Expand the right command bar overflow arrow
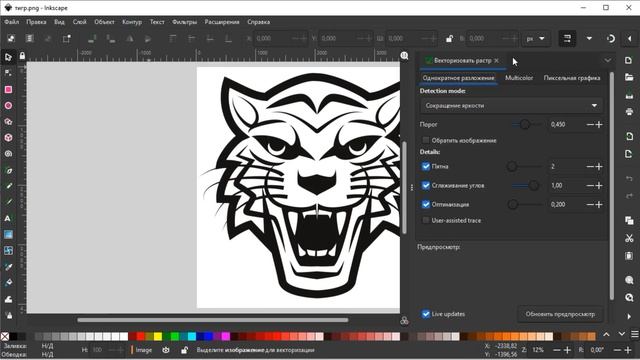 click(629, 316)
